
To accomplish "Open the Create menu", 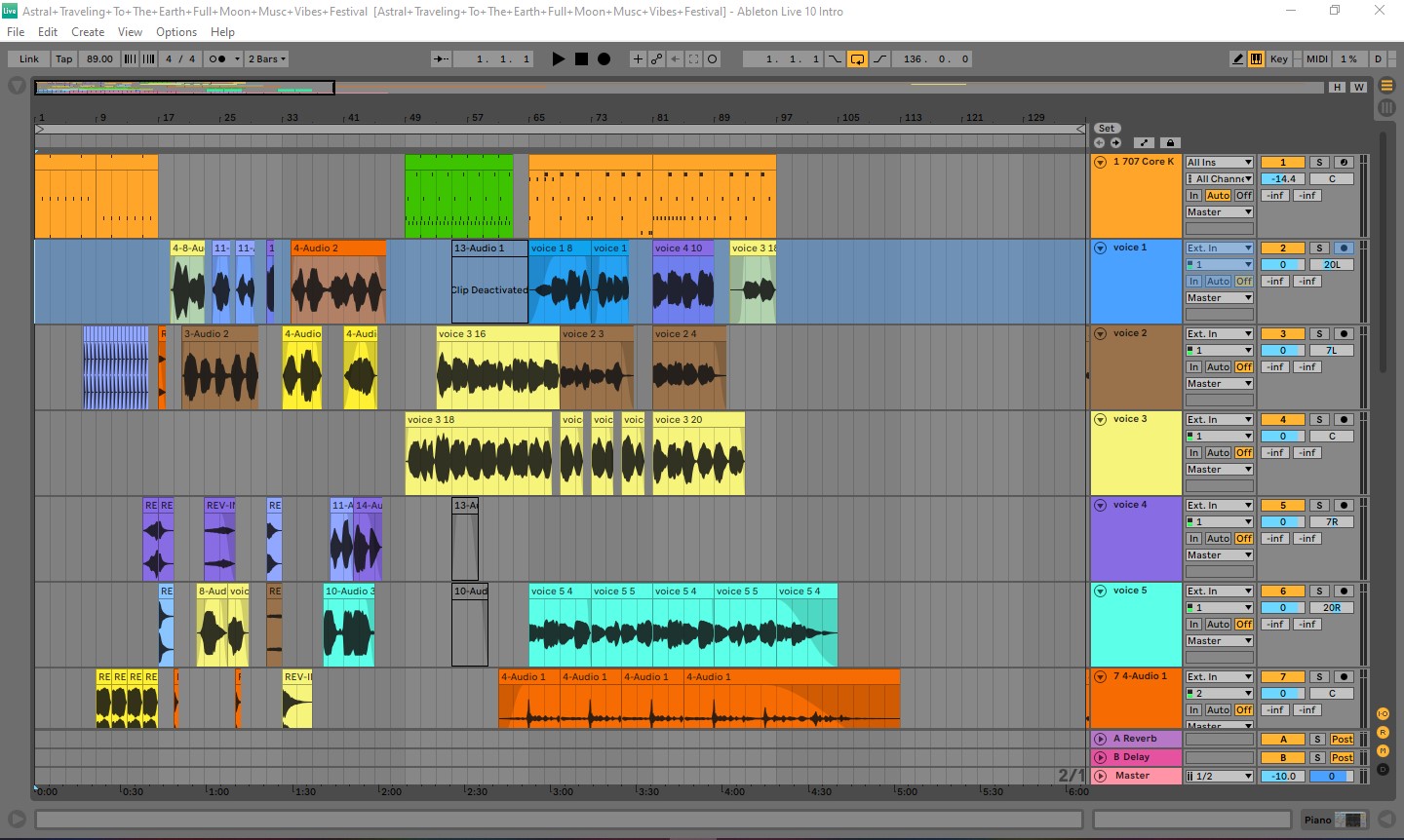I will [88, 32].
